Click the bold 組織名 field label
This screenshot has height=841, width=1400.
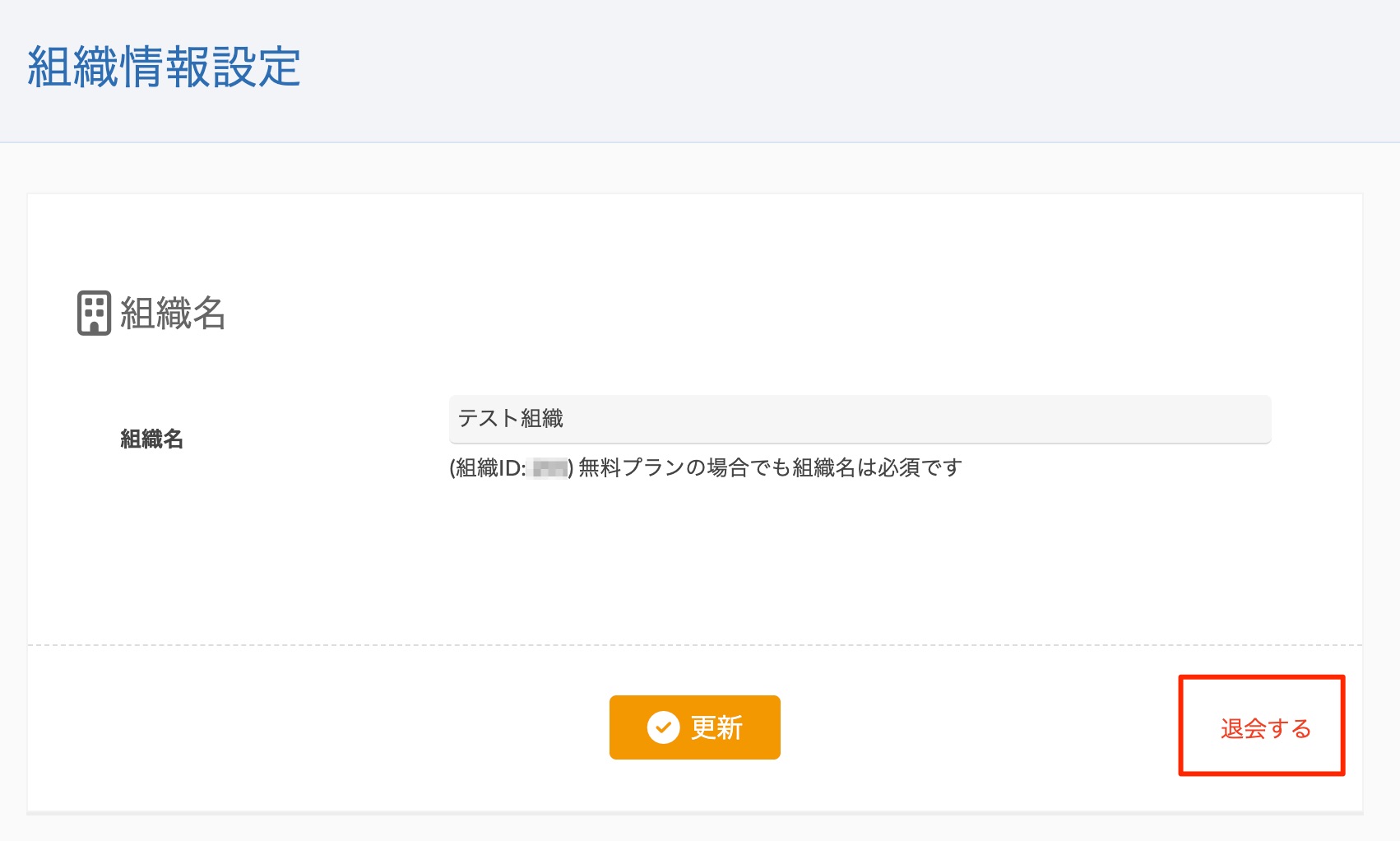point(151,439)
